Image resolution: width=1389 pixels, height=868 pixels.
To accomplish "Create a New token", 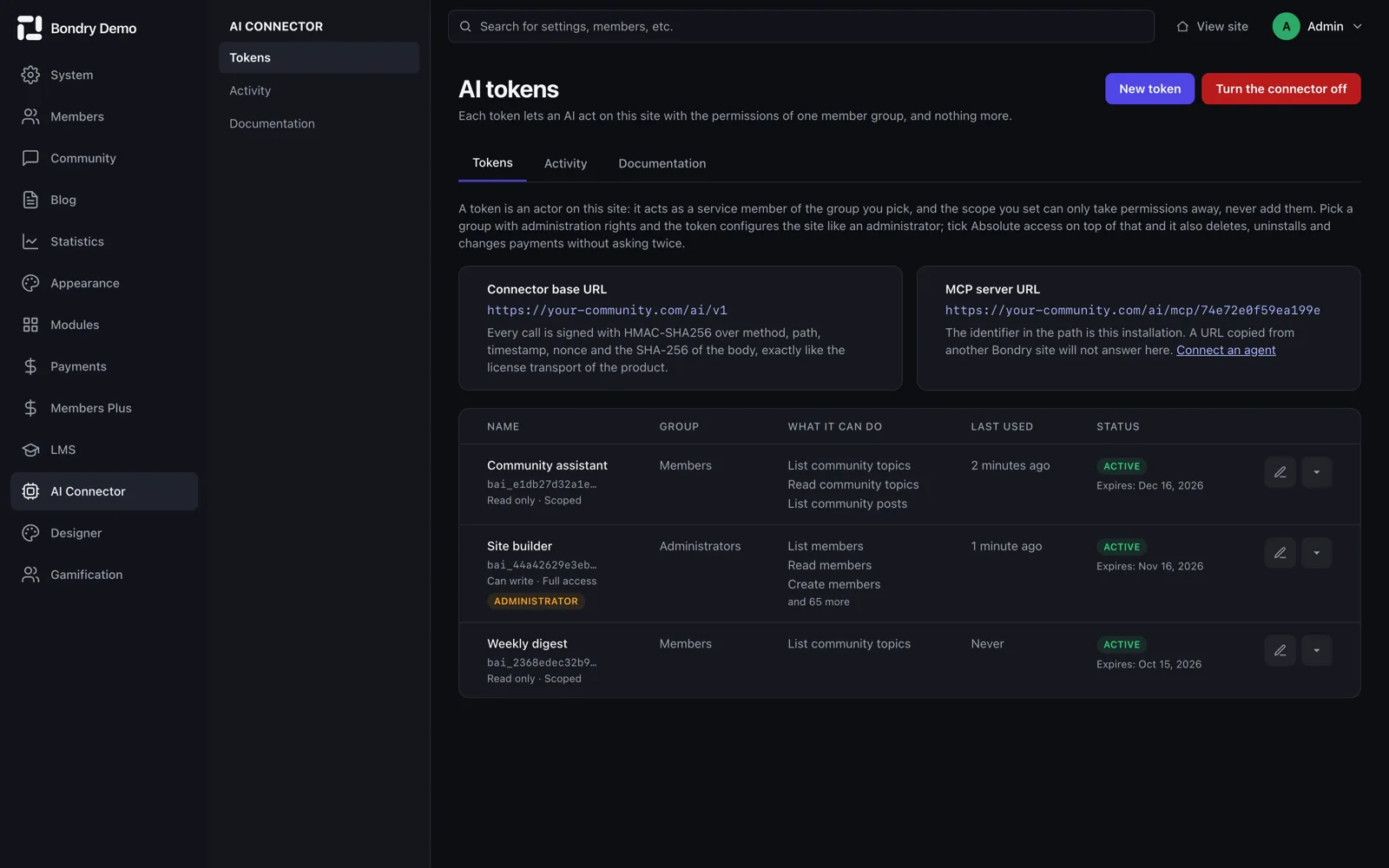I will 1149,89.
